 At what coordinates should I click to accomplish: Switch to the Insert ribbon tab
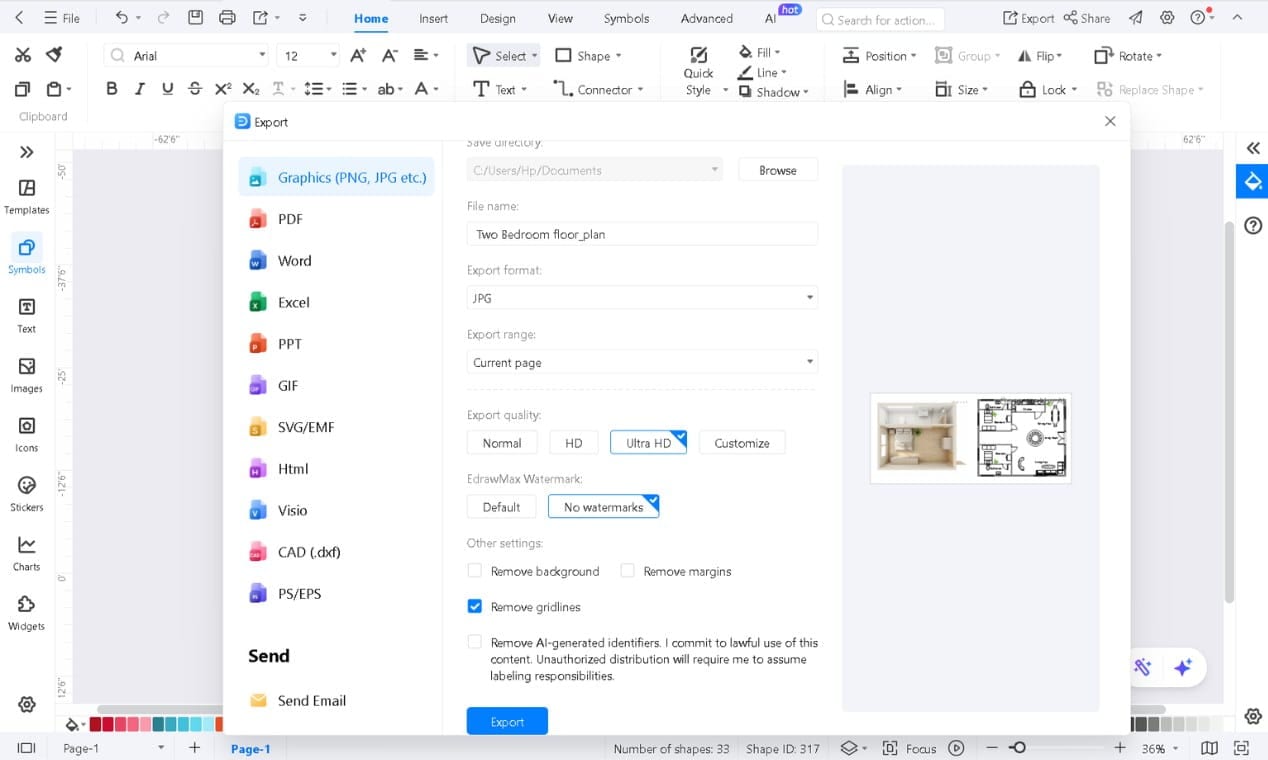pyautogui.click(x=433, y=17)
